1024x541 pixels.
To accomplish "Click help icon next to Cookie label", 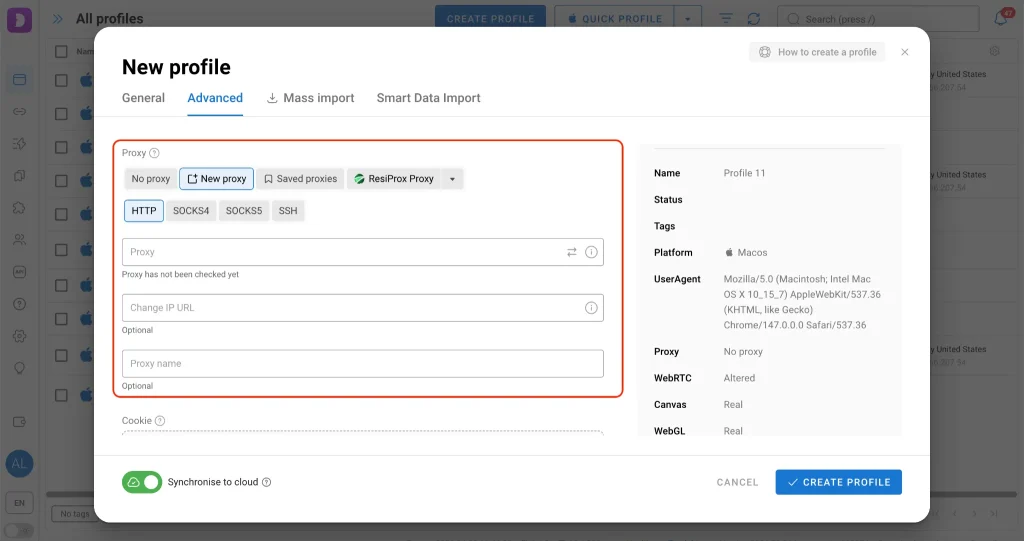I will point(160,421).
